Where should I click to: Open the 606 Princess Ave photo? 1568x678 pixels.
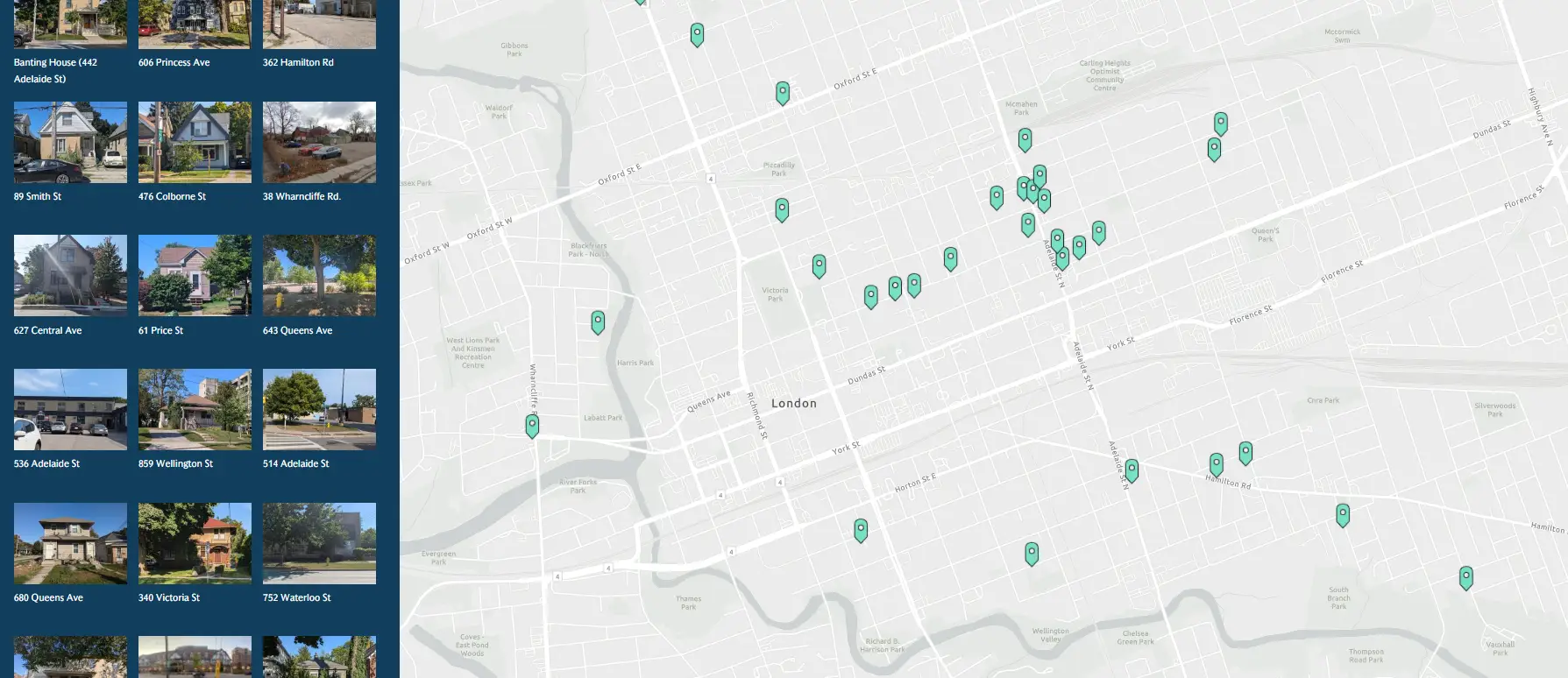click(x=195, y=24)
